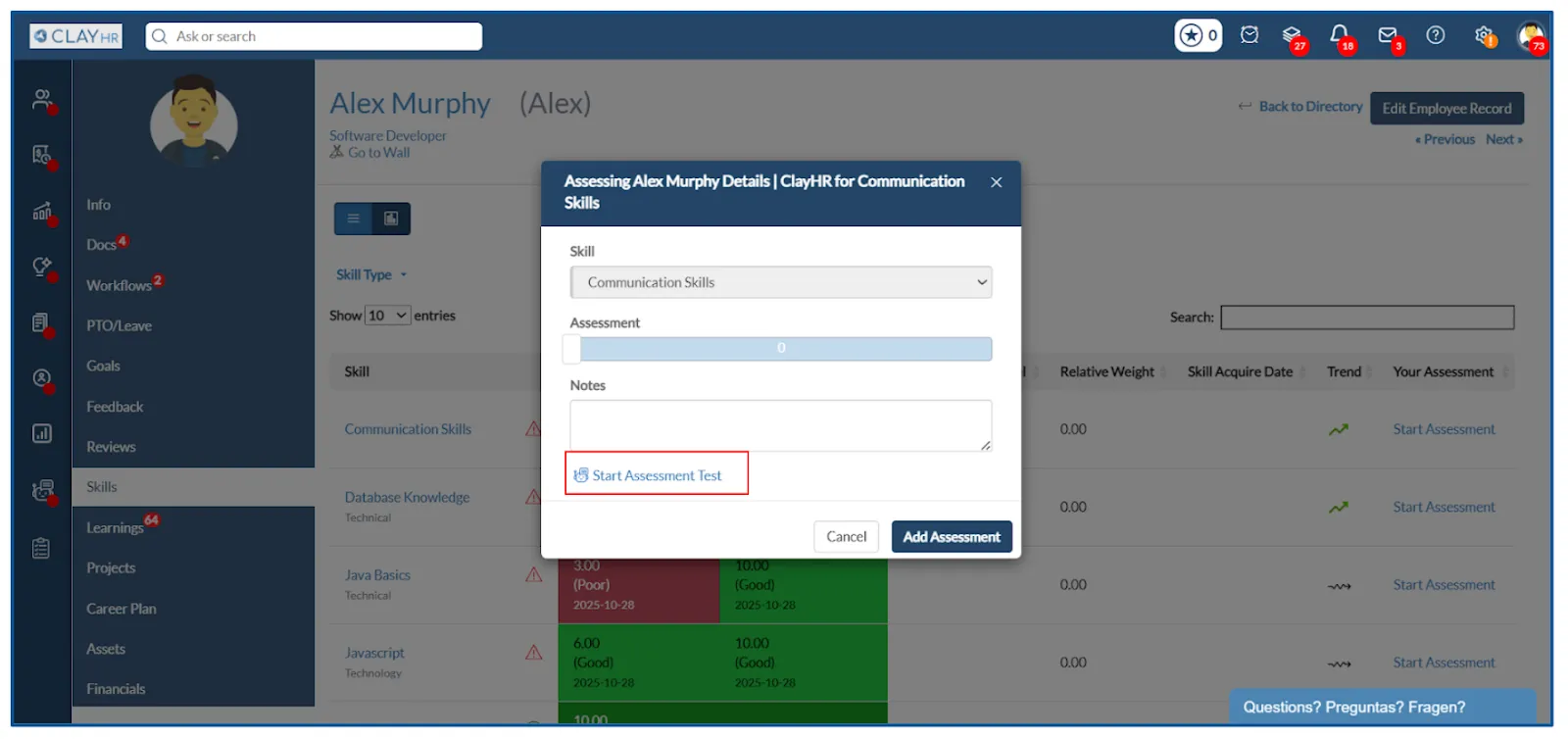Click Edit Employee Record button

1446,109
